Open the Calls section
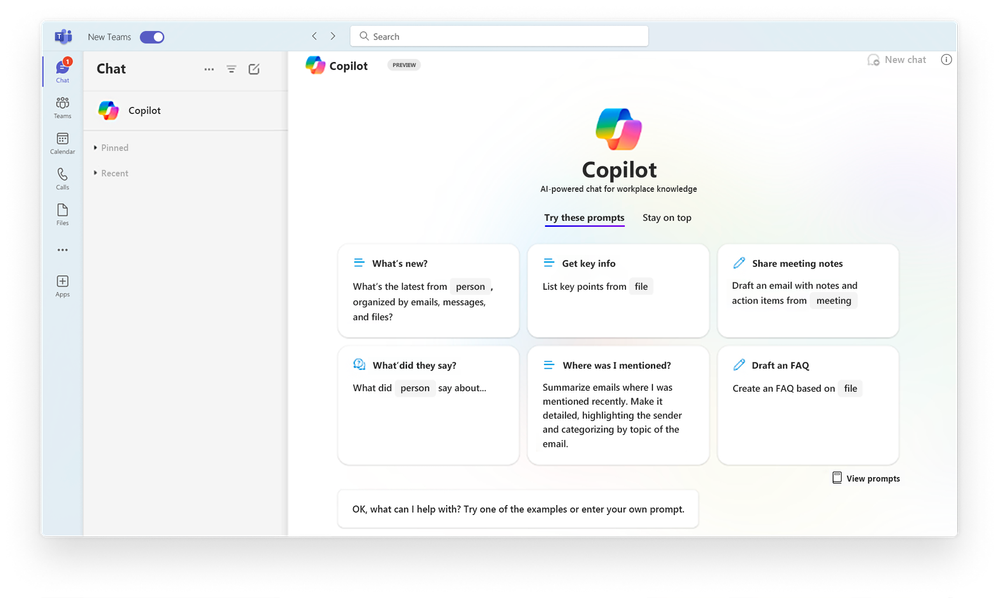 (61, 177)
